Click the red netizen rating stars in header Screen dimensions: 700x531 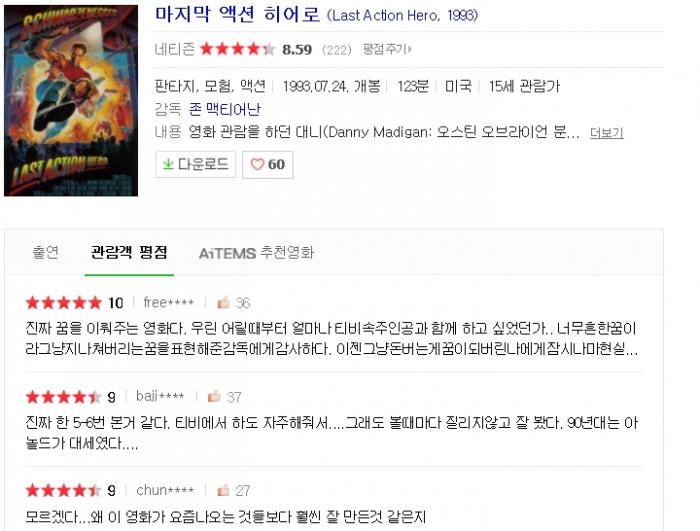[x=237, y=49]
